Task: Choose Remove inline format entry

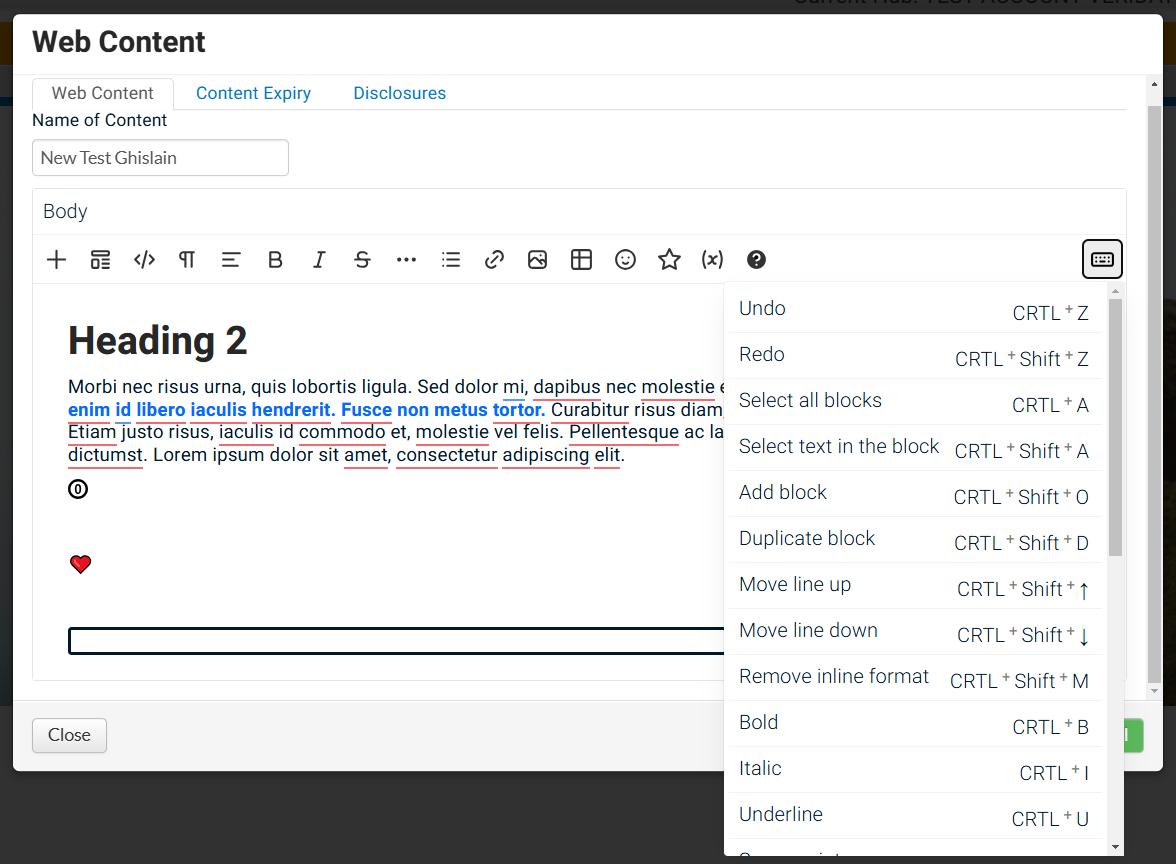Action: coord(914,678)
